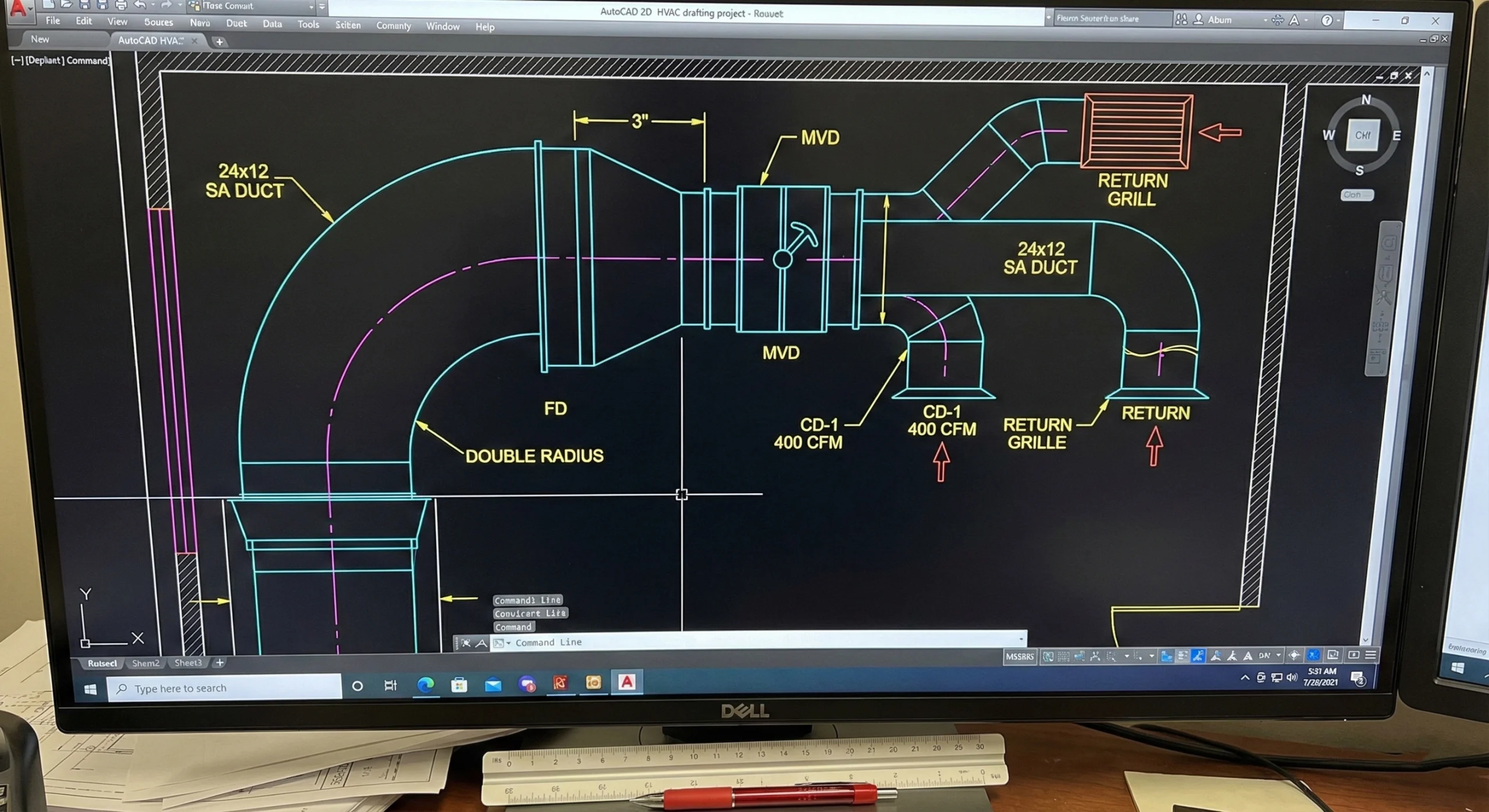Viewport: 1489px width, 812px height.
Task: Click the ViewCube center face
Action: pyautogui.click(x=1362, y=135)
